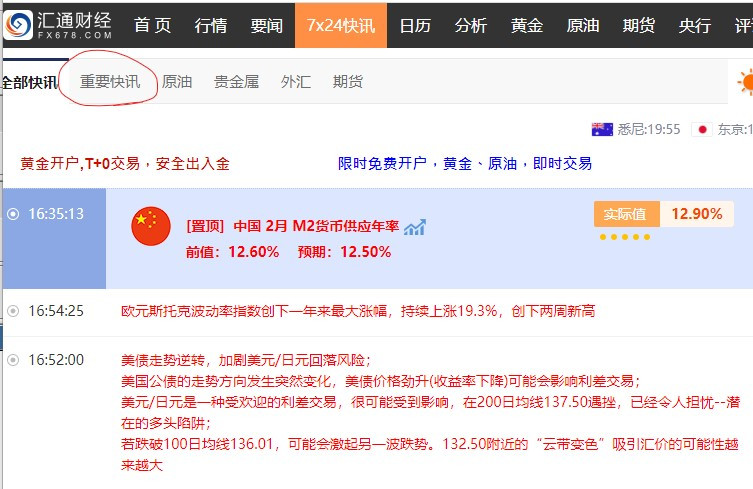Click the Japanese flag beside 东京 time
The height and width of the screenshot is (489, 753).
pos(702,129)
